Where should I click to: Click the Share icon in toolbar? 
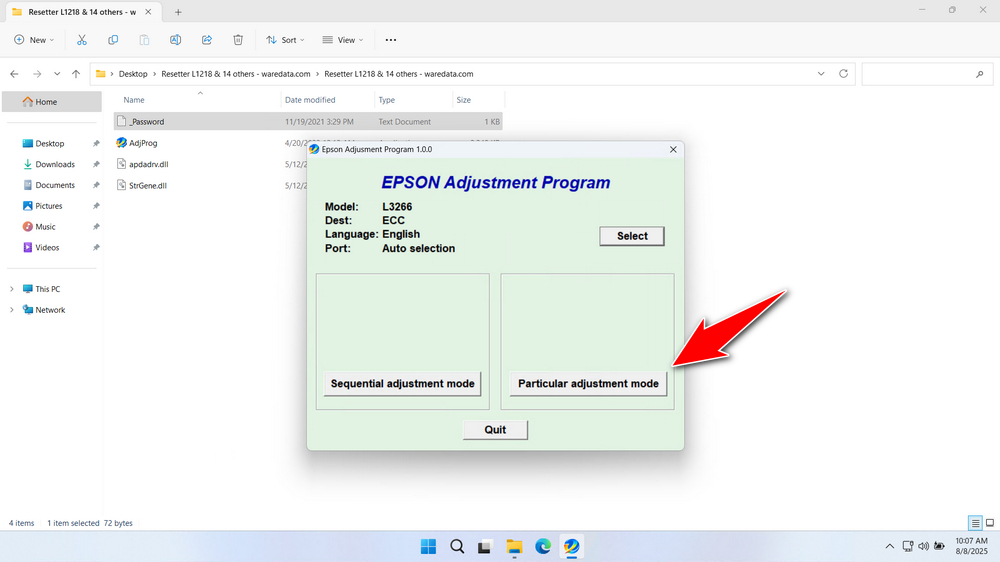tap(207, 40)
